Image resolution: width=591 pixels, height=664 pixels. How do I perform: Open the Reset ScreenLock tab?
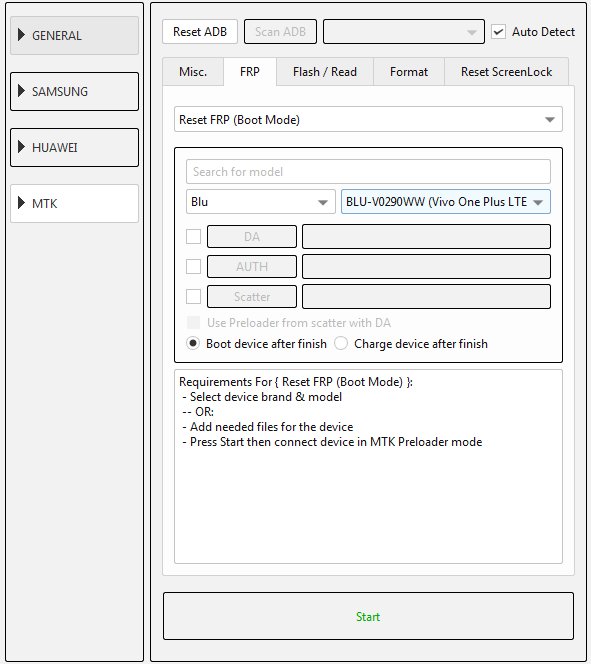506,72
